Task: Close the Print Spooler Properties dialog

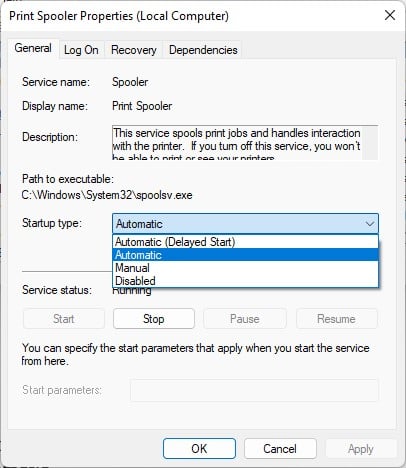Action: (390, 15)
